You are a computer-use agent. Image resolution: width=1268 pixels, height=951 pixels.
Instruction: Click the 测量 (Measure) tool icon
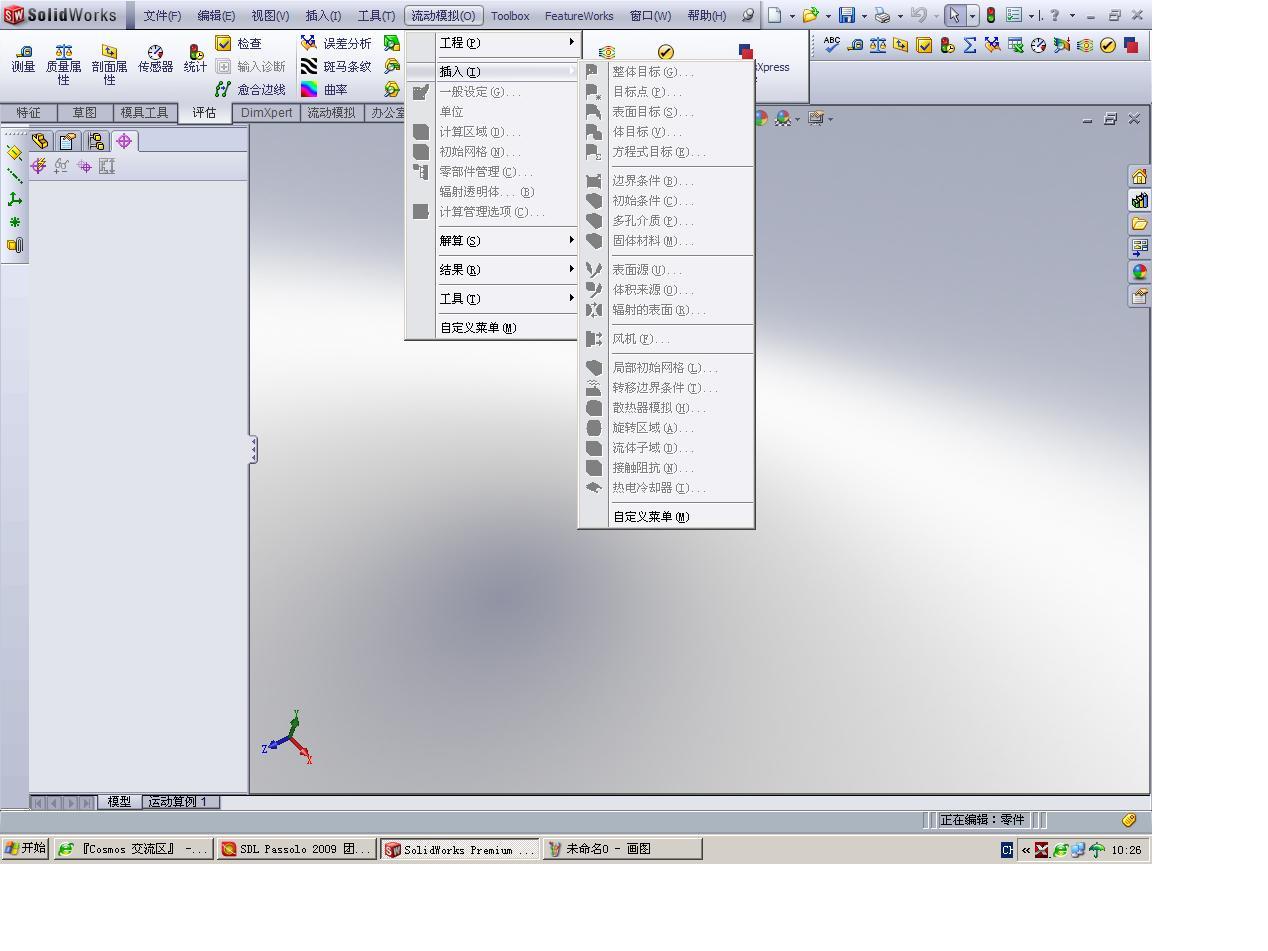[x=23, y=52]
